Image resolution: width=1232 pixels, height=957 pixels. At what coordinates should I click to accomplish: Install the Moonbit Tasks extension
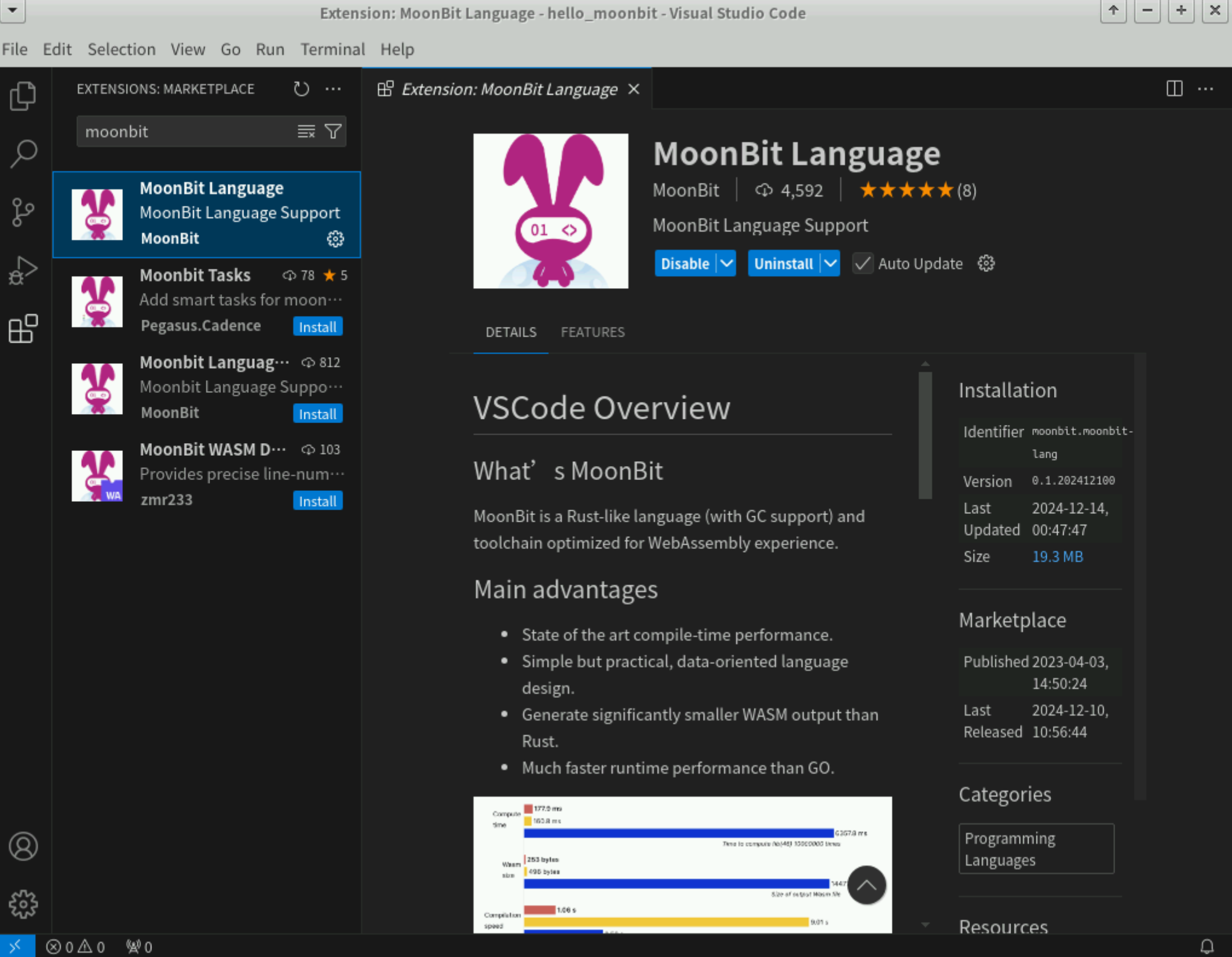[317, 327]
